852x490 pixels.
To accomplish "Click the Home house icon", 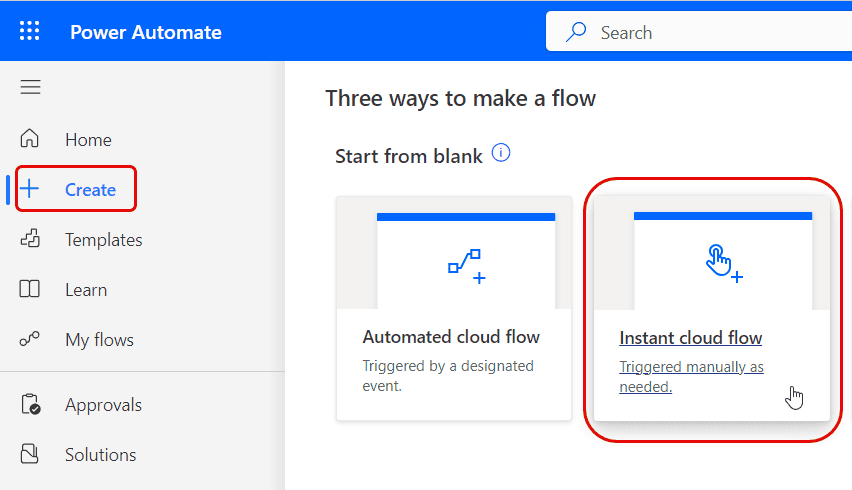I will point(29,139).
